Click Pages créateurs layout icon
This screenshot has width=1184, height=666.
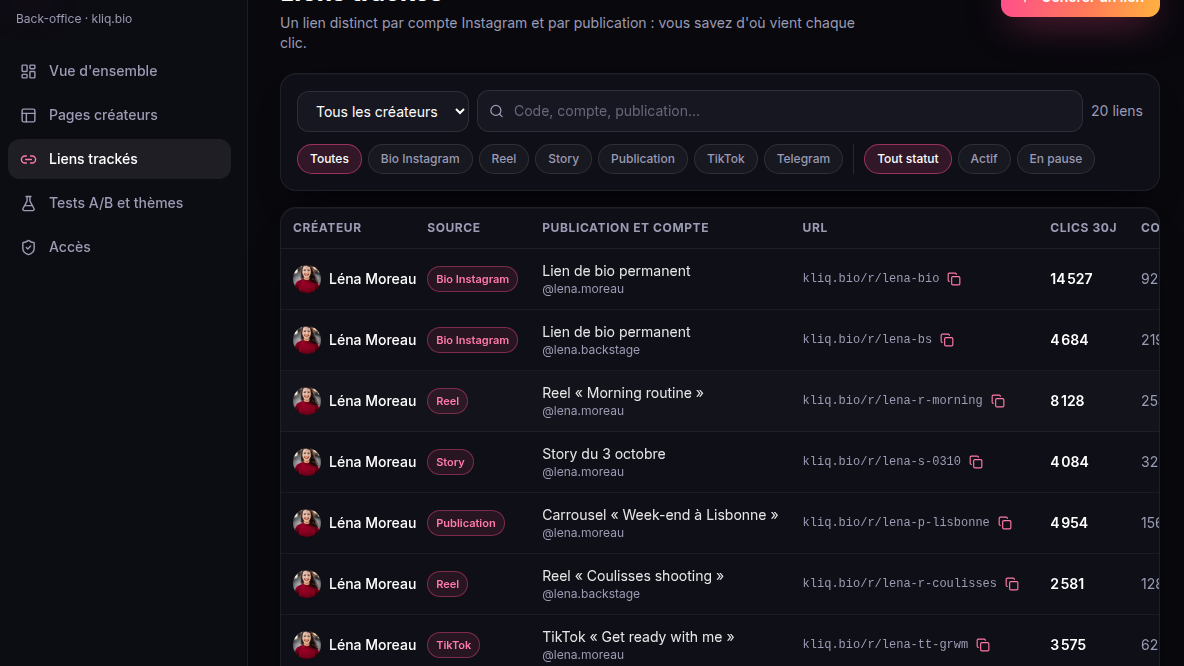[28, 115]
